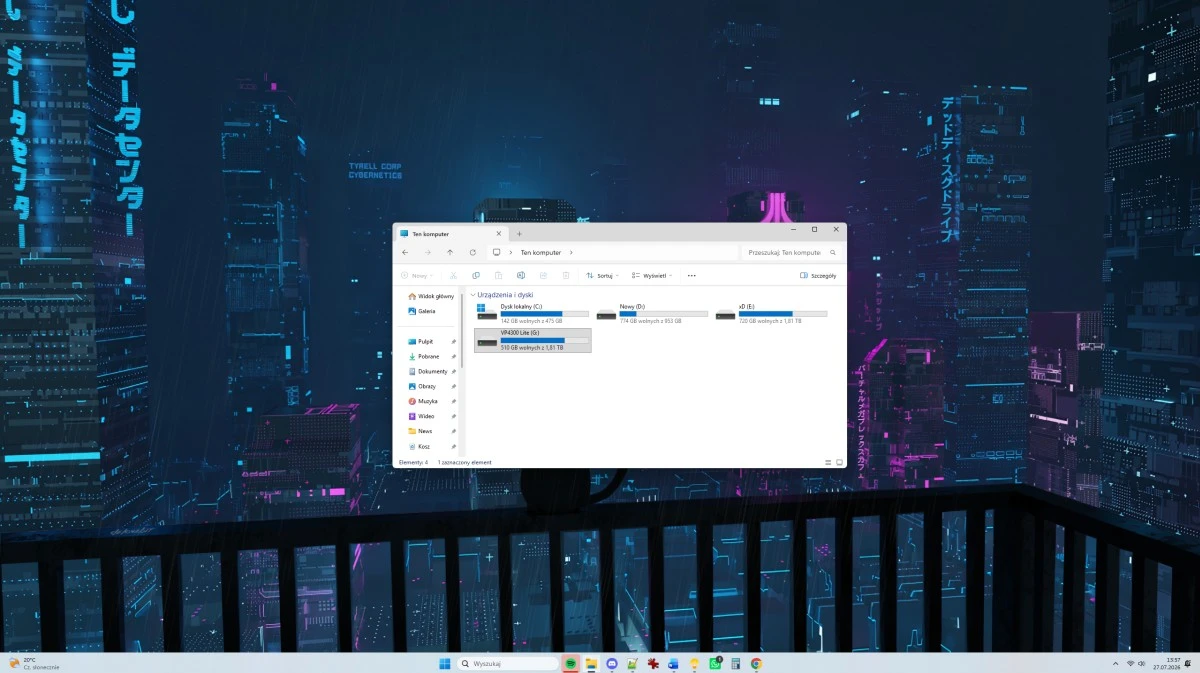Open Galeria in sidebar
The image size is (1200, 673).
coord(422,311)
